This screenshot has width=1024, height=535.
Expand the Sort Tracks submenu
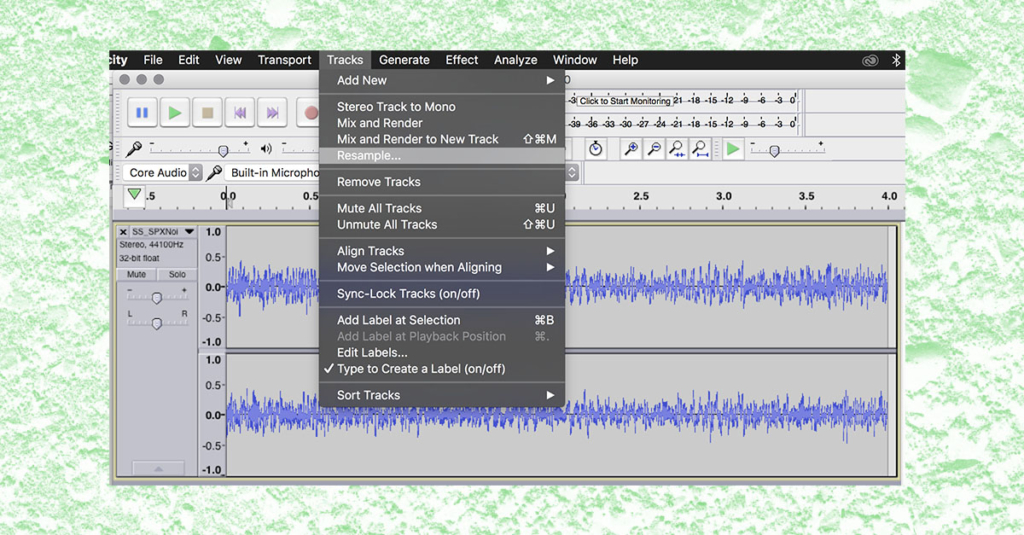442,395
